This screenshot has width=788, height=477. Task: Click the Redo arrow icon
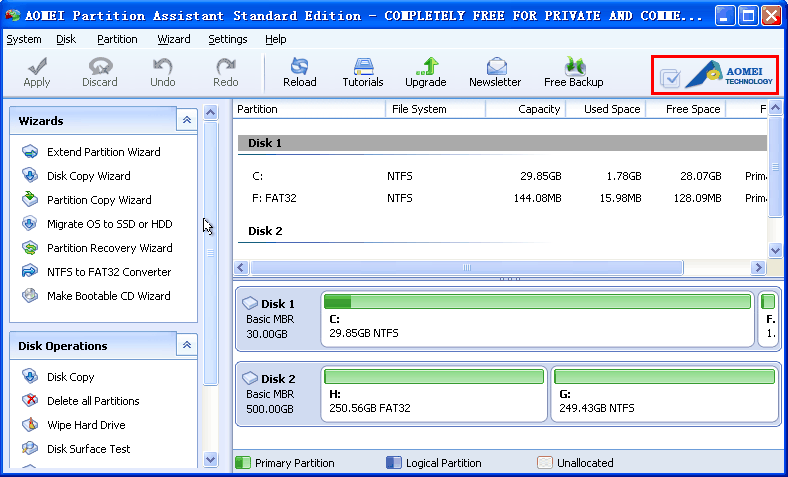point(226,66)
